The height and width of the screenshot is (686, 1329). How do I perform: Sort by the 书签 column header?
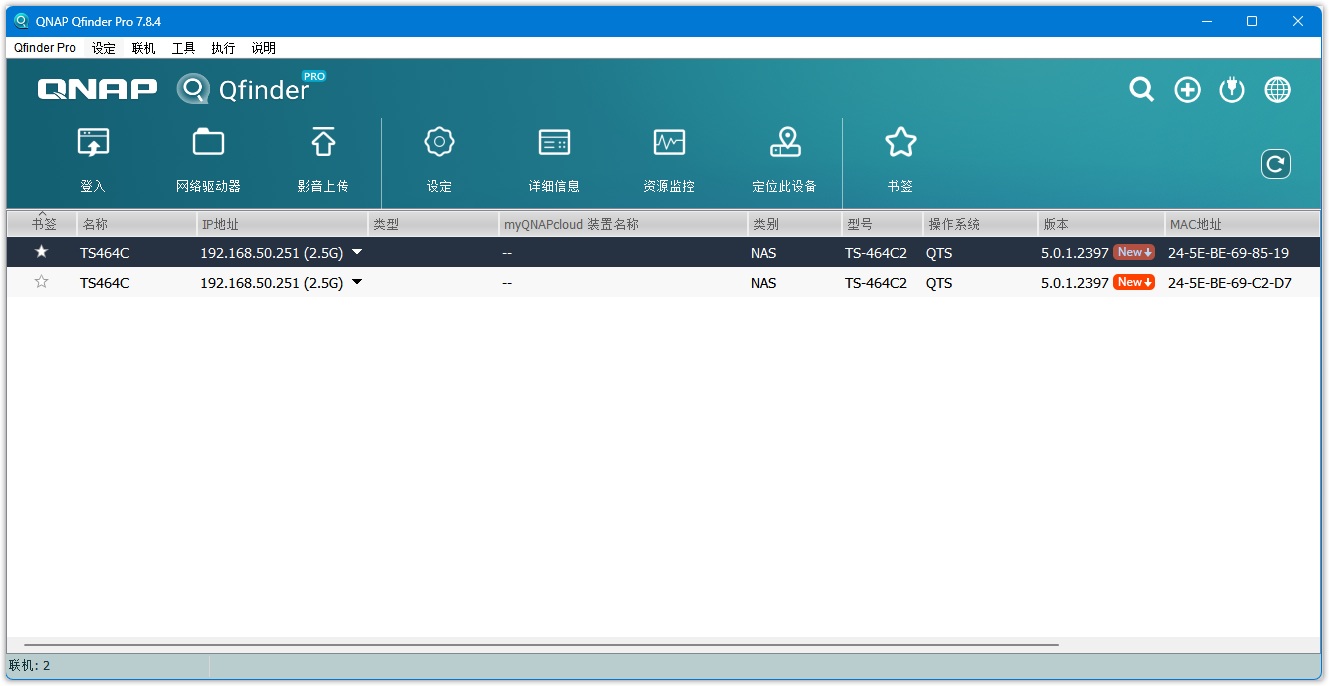pyautogui.click(x=42, y=224)
